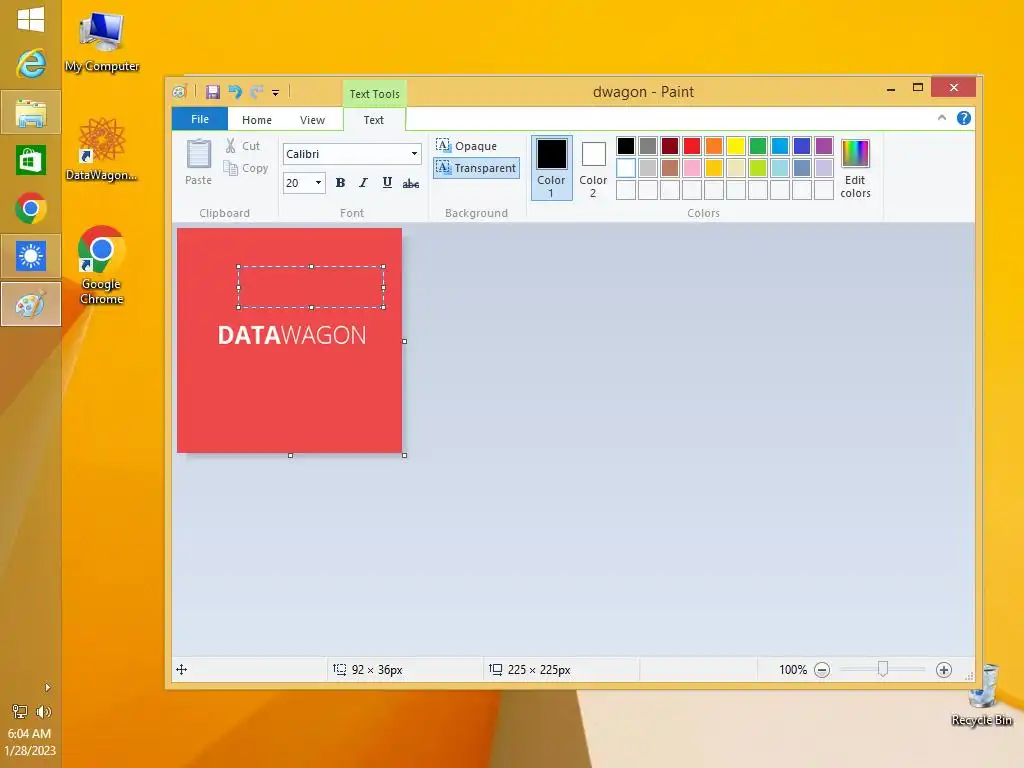This screenshot has height=768, width=1024.
Task: Click the DATAWAGON logo text on canvas
Action: [292, 335]
